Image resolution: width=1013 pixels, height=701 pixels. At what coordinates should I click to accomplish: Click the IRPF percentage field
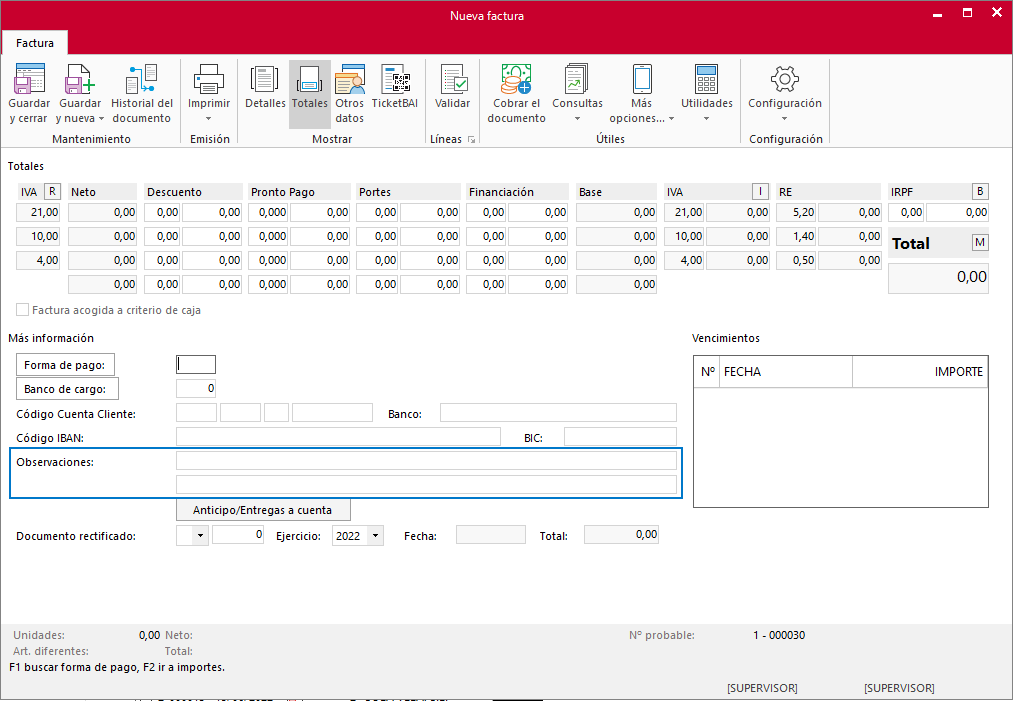tap(906, 212)
